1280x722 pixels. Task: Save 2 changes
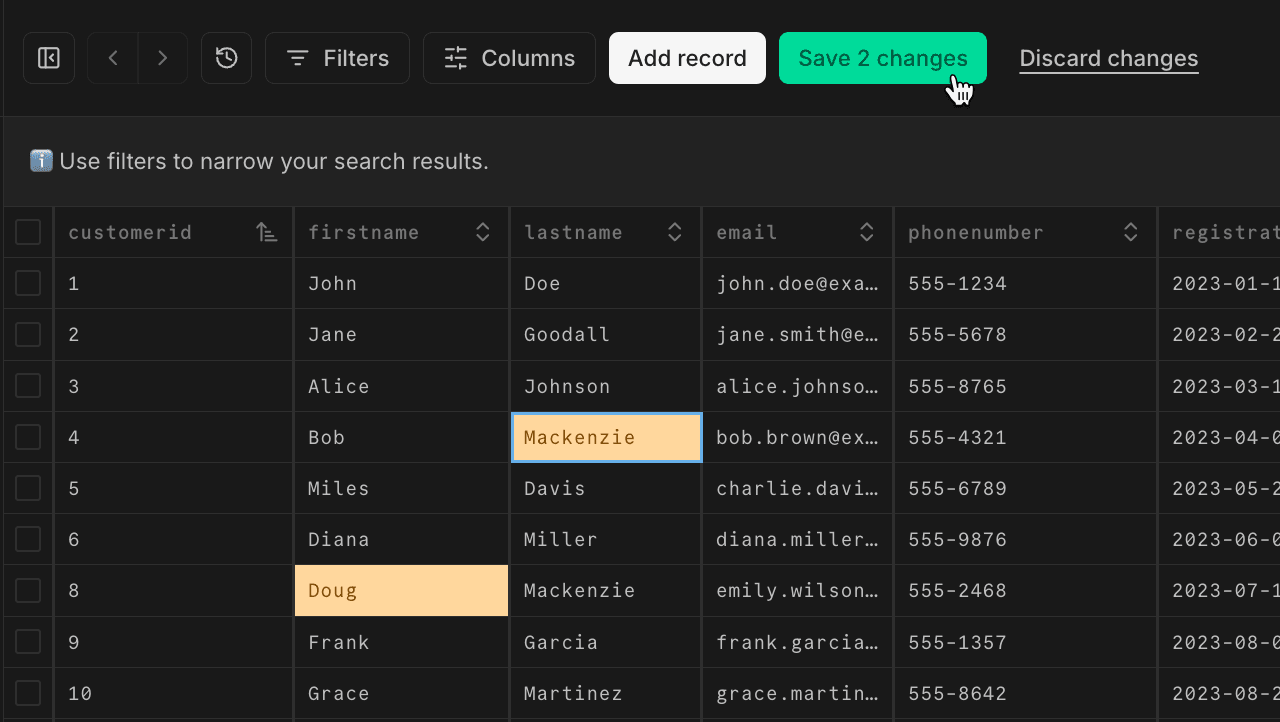[882, 58]
